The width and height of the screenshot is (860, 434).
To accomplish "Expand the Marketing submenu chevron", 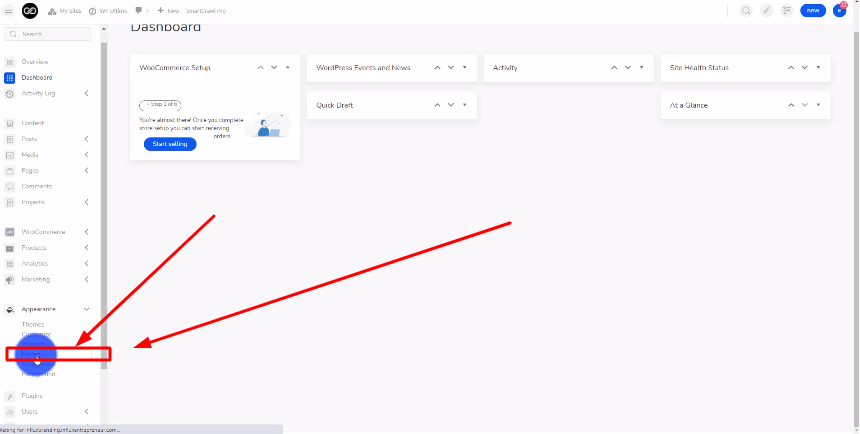I will [86, 280].
